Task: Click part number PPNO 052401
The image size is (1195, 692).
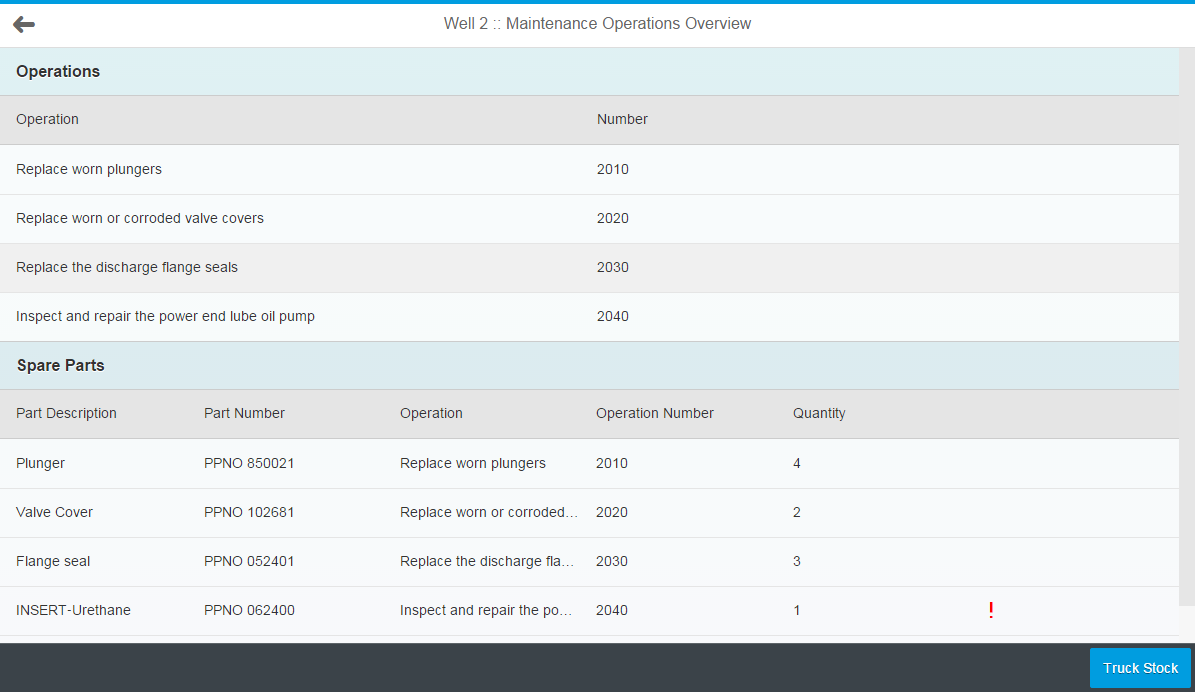Action: (x=249, y=562)
